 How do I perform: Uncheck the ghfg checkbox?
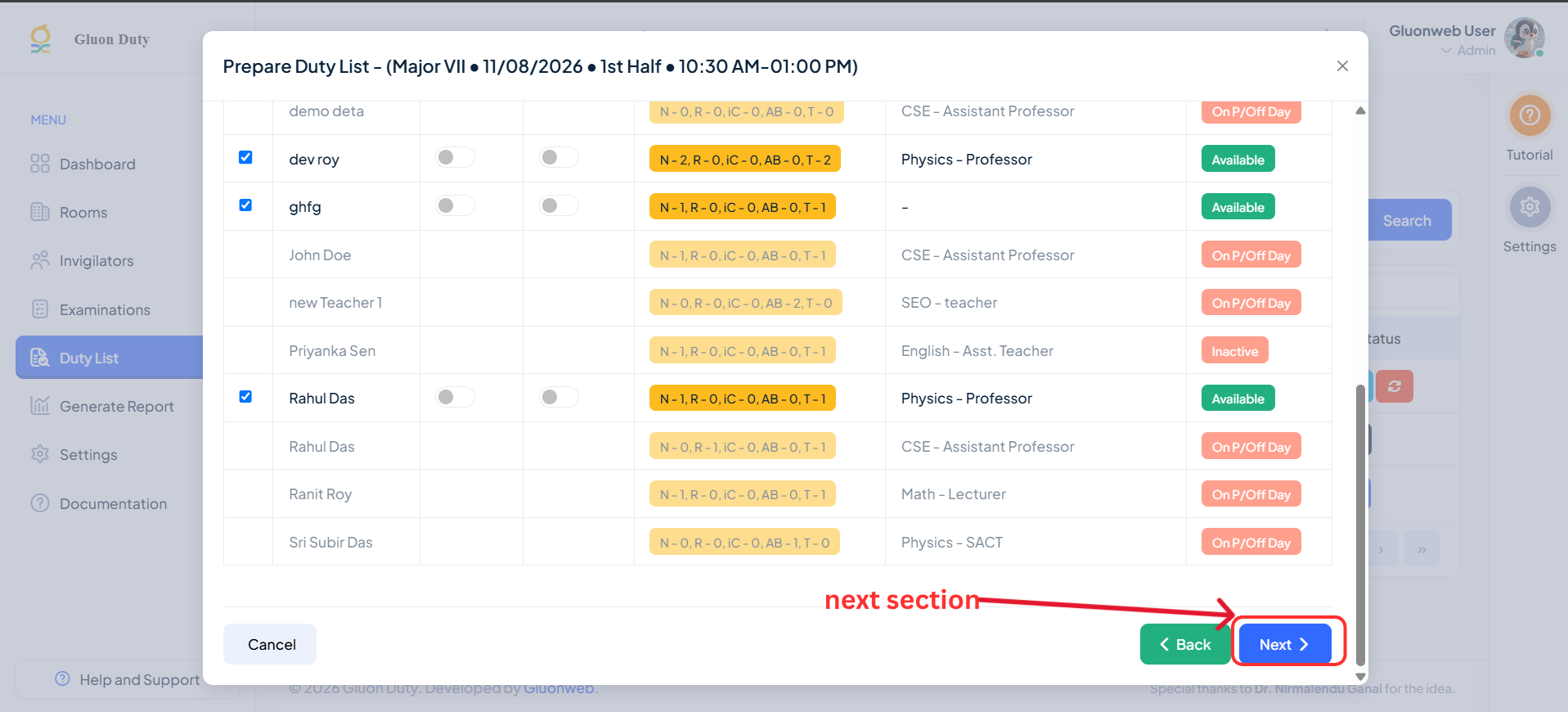point(245,205)
